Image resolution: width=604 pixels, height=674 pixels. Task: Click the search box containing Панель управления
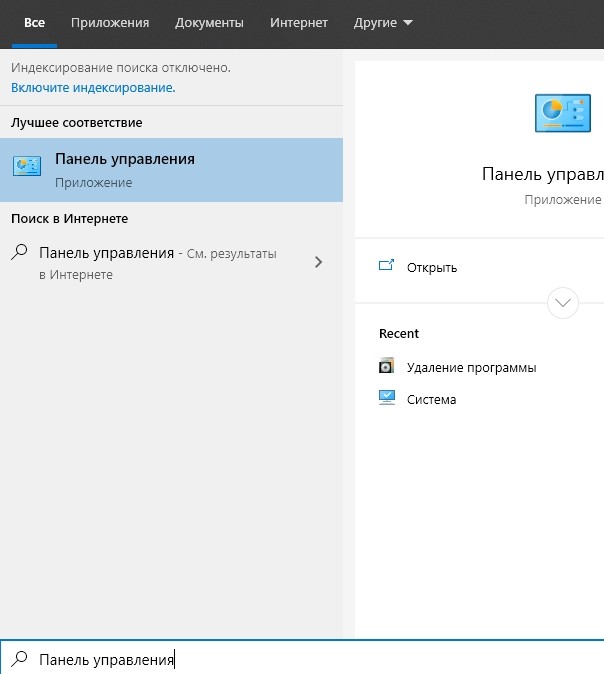[302, 658]
